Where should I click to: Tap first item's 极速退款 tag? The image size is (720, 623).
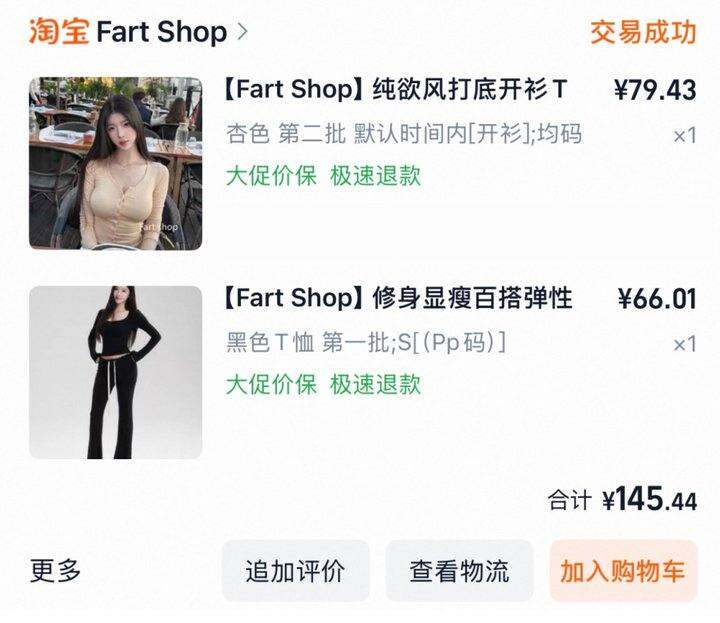tap(376, 175)
